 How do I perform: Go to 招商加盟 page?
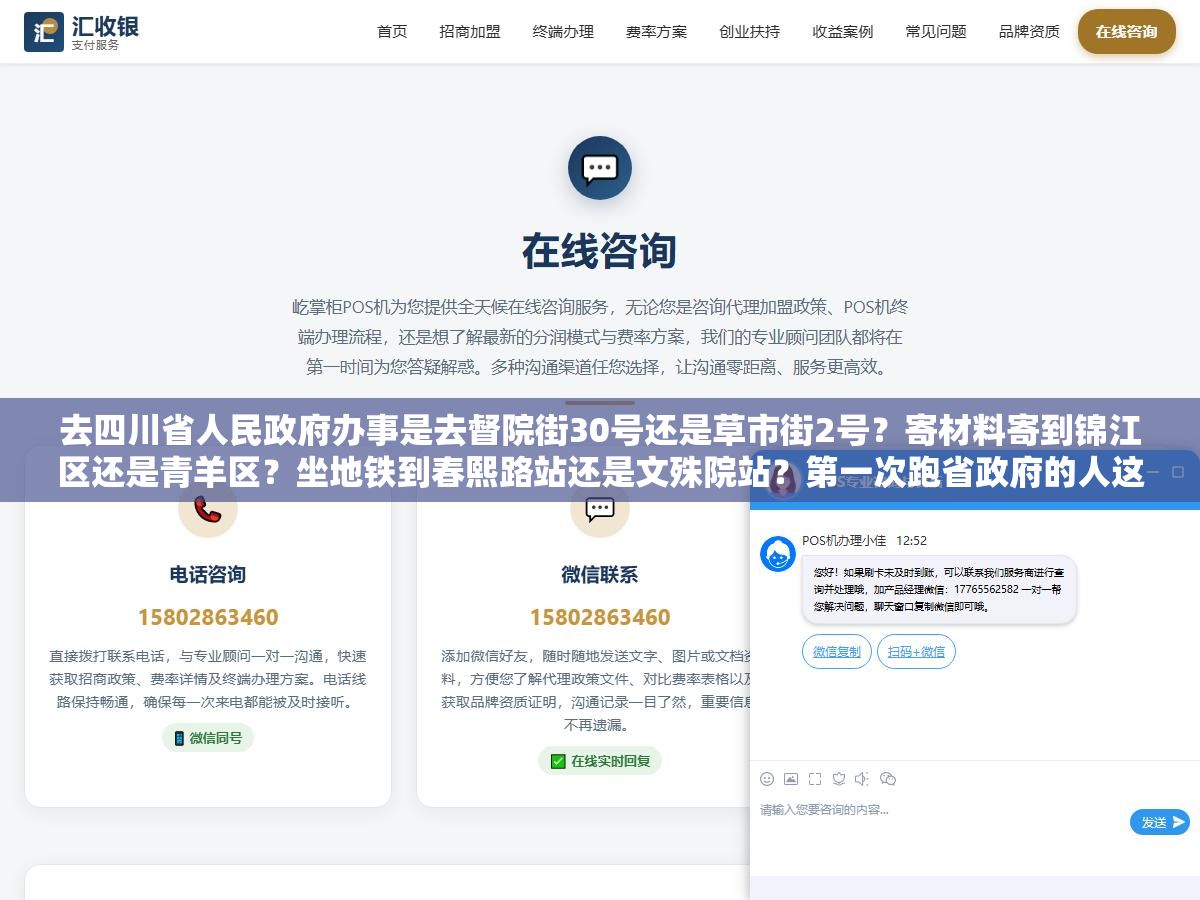coord(470,32)
